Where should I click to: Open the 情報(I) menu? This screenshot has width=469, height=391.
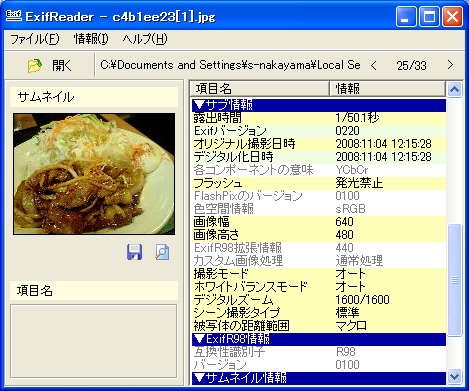pyautogui.click(x=91, y=39)
